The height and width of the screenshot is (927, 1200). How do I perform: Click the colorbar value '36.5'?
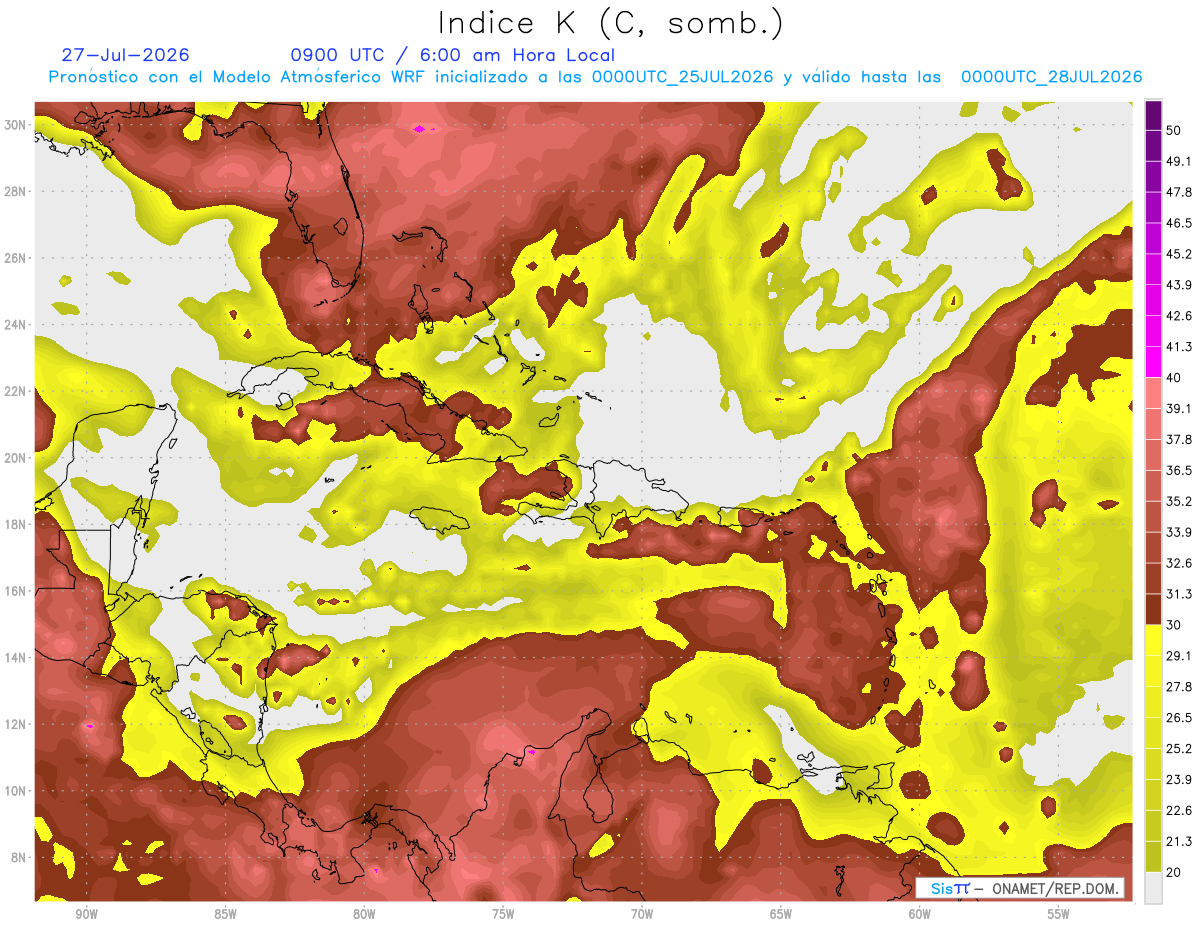tap(1178, 470)
